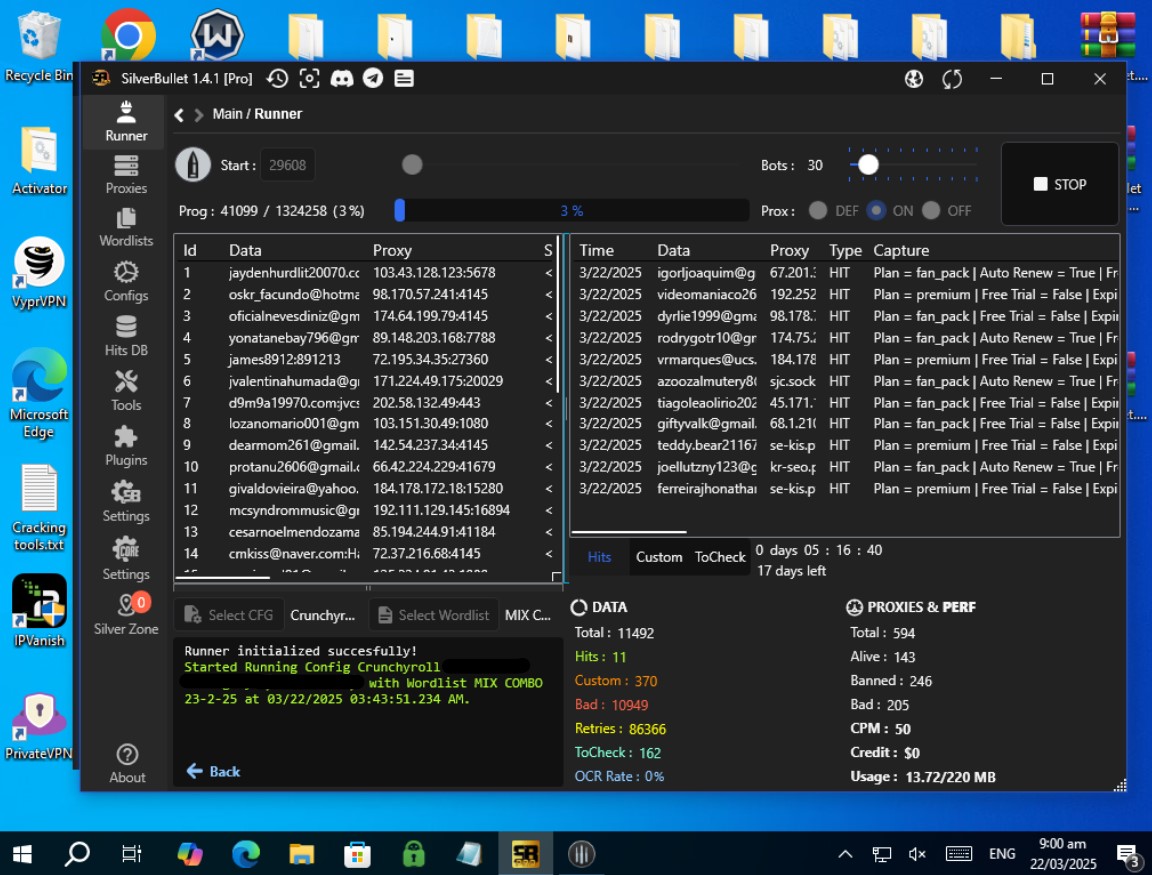
Task: Select the IPVanish desktop icon
Action: (x=39, y=611)
